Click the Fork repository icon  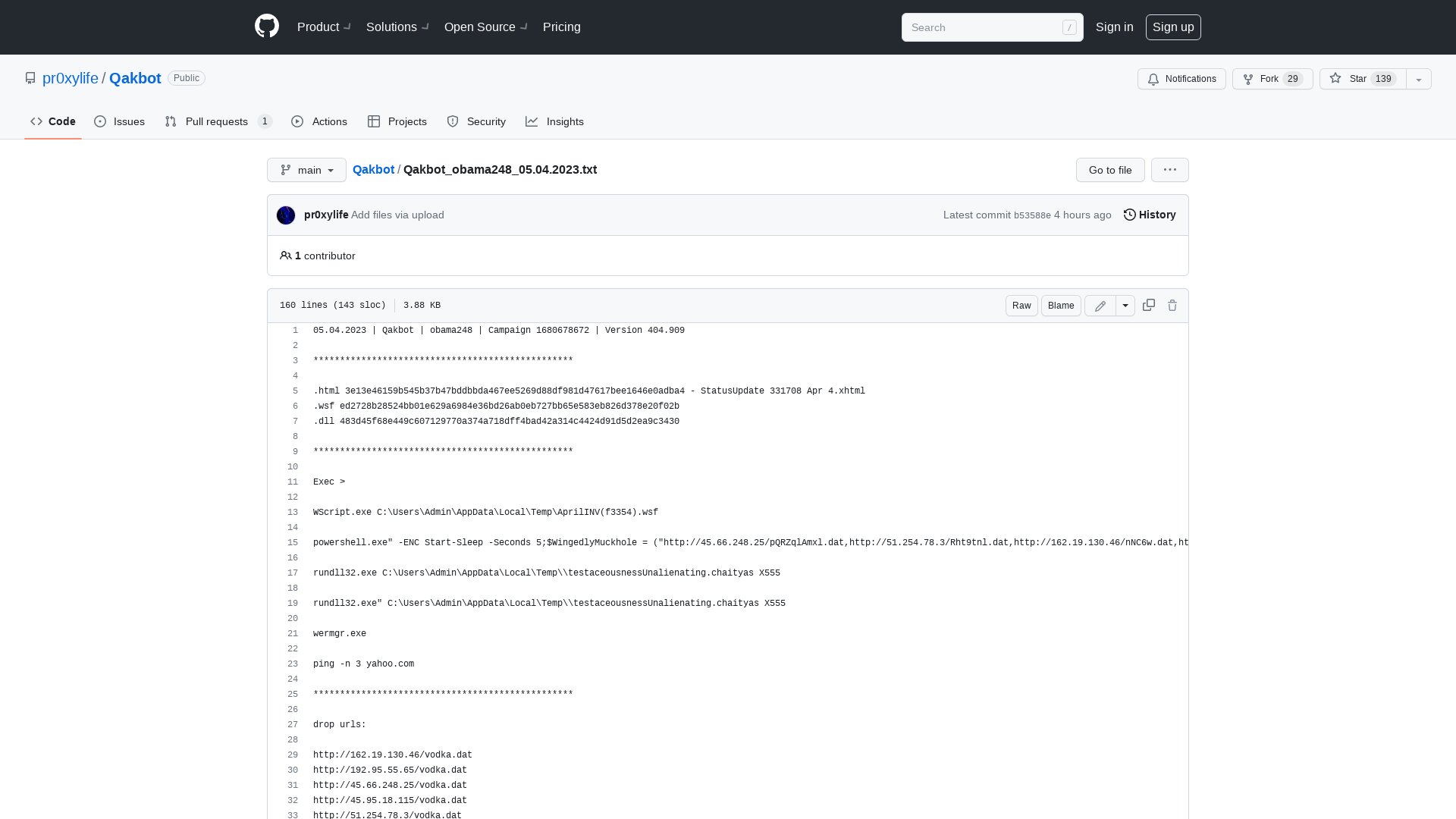pos(1248,78)
